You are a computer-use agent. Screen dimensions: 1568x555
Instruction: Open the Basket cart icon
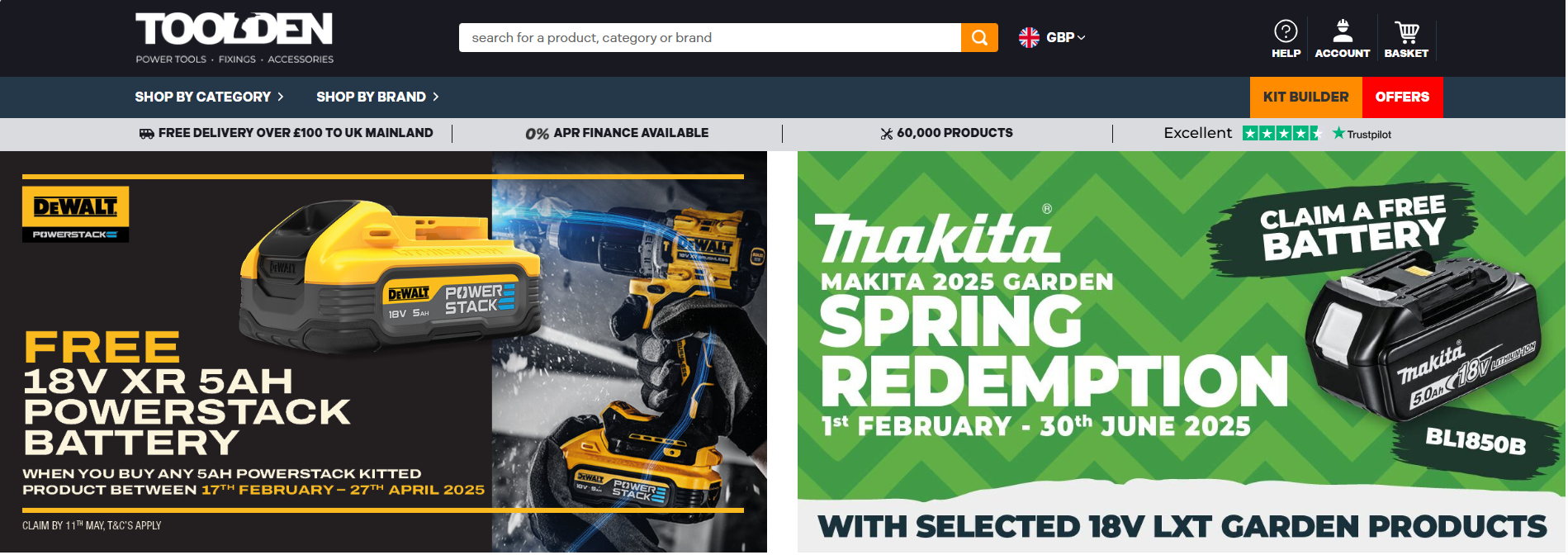[x=1406, y=31]
